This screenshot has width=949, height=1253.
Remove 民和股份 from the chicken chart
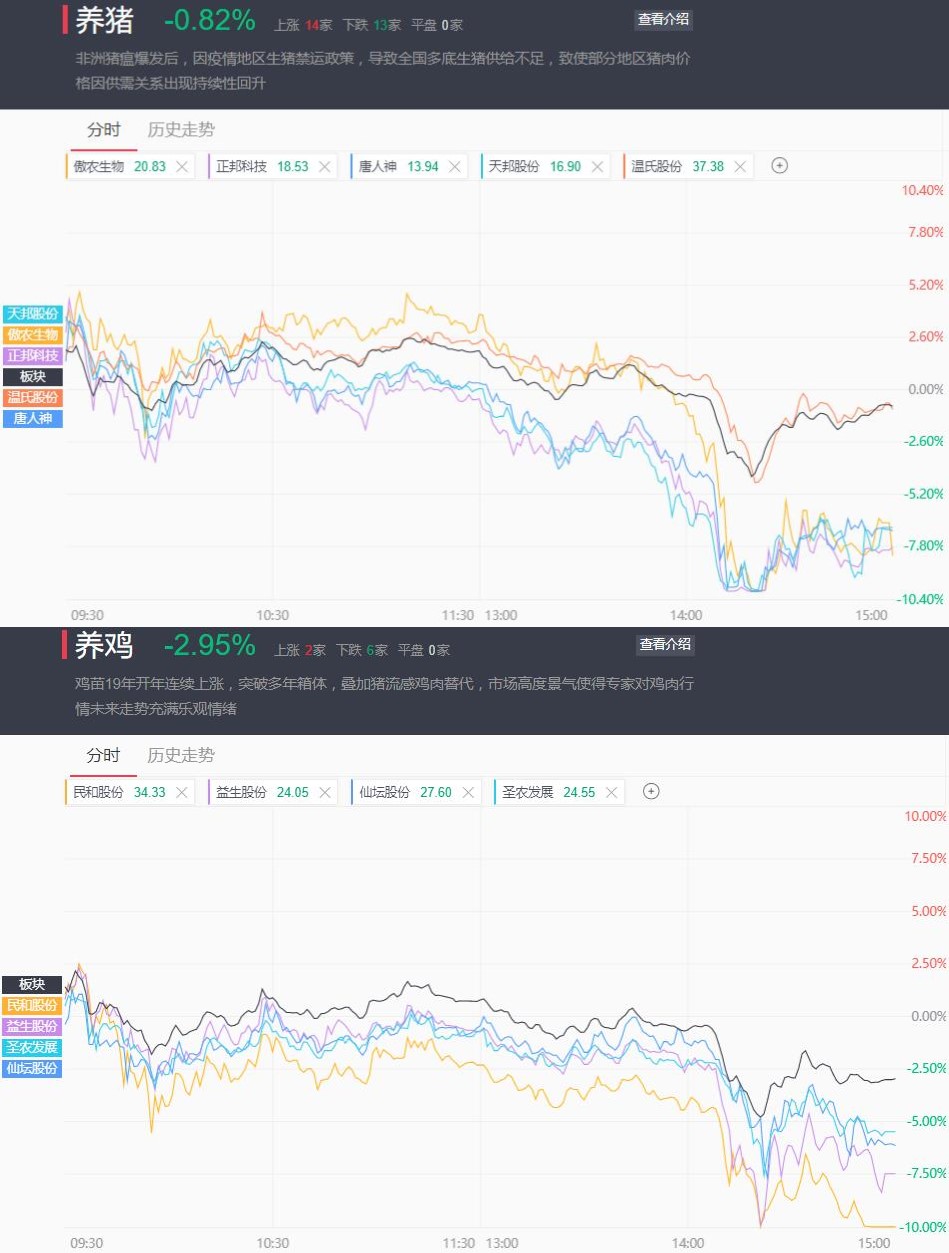click(x=182, y=793)
